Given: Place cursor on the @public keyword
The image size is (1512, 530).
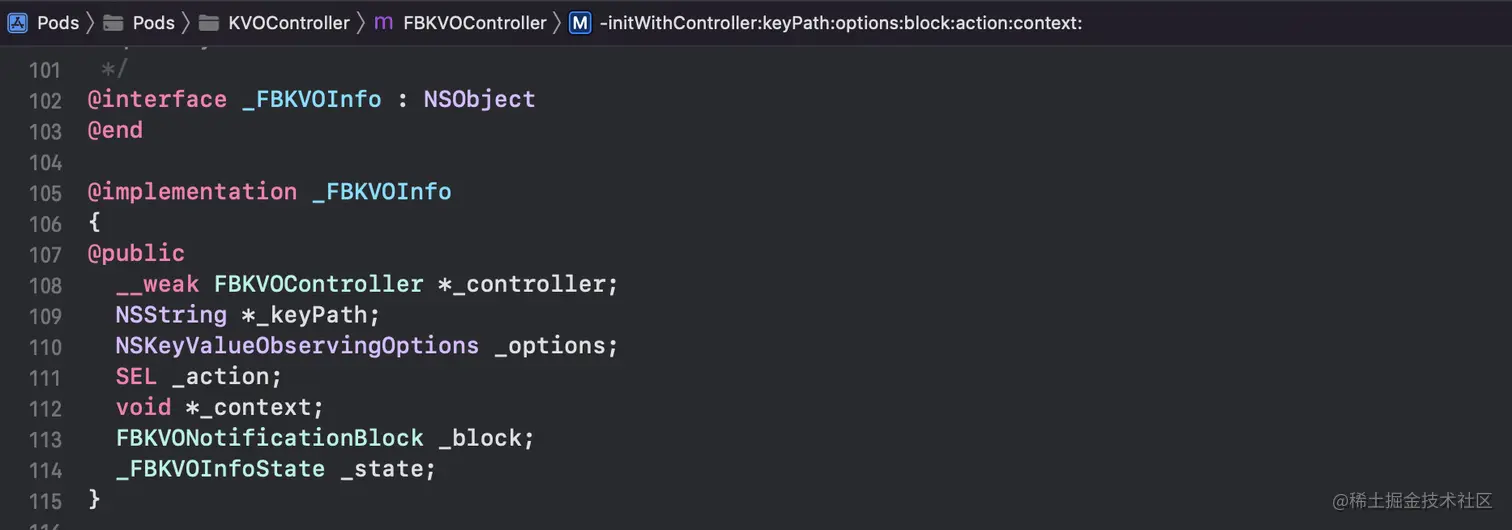Looking at the screenshot, I should (136, 254).
